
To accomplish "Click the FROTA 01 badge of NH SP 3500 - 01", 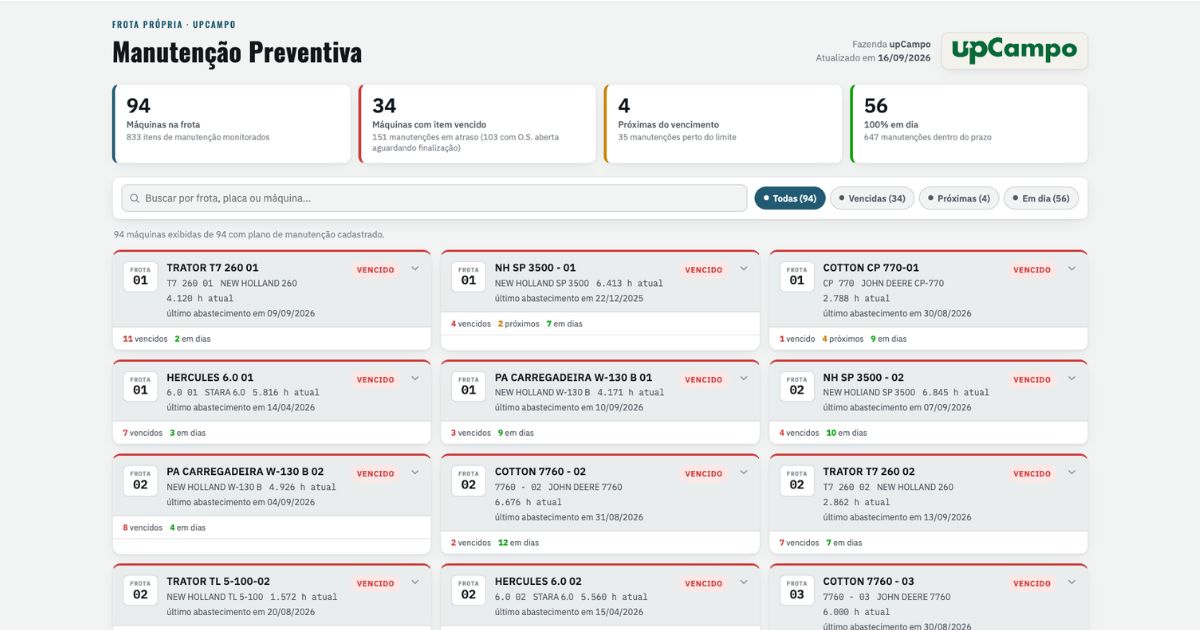I will click(x=469, y=277).
